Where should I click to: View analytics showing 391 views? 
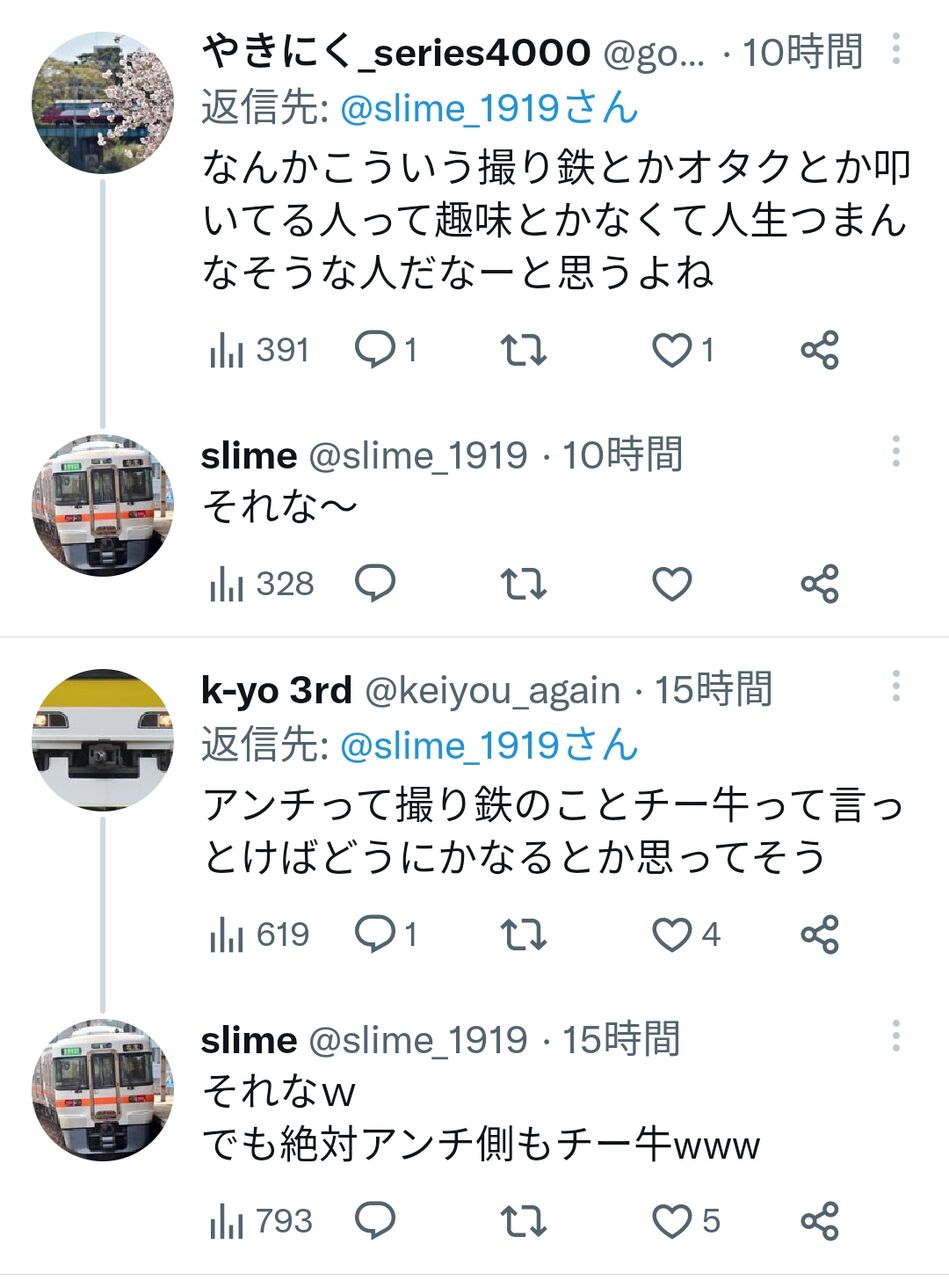click(260, 350)
